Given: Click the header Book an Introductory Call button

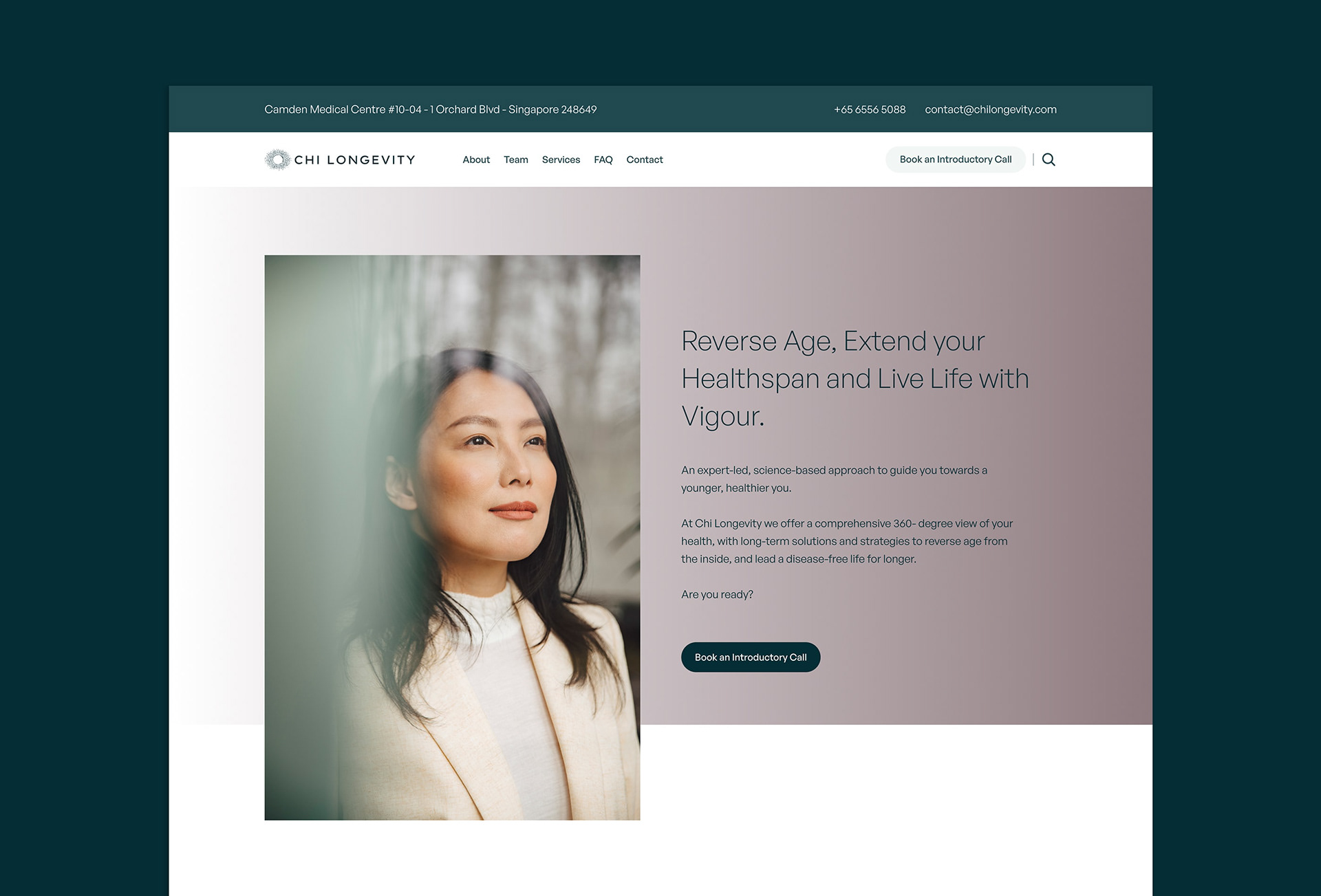Looking at the screenshot, I should (956, 160).
